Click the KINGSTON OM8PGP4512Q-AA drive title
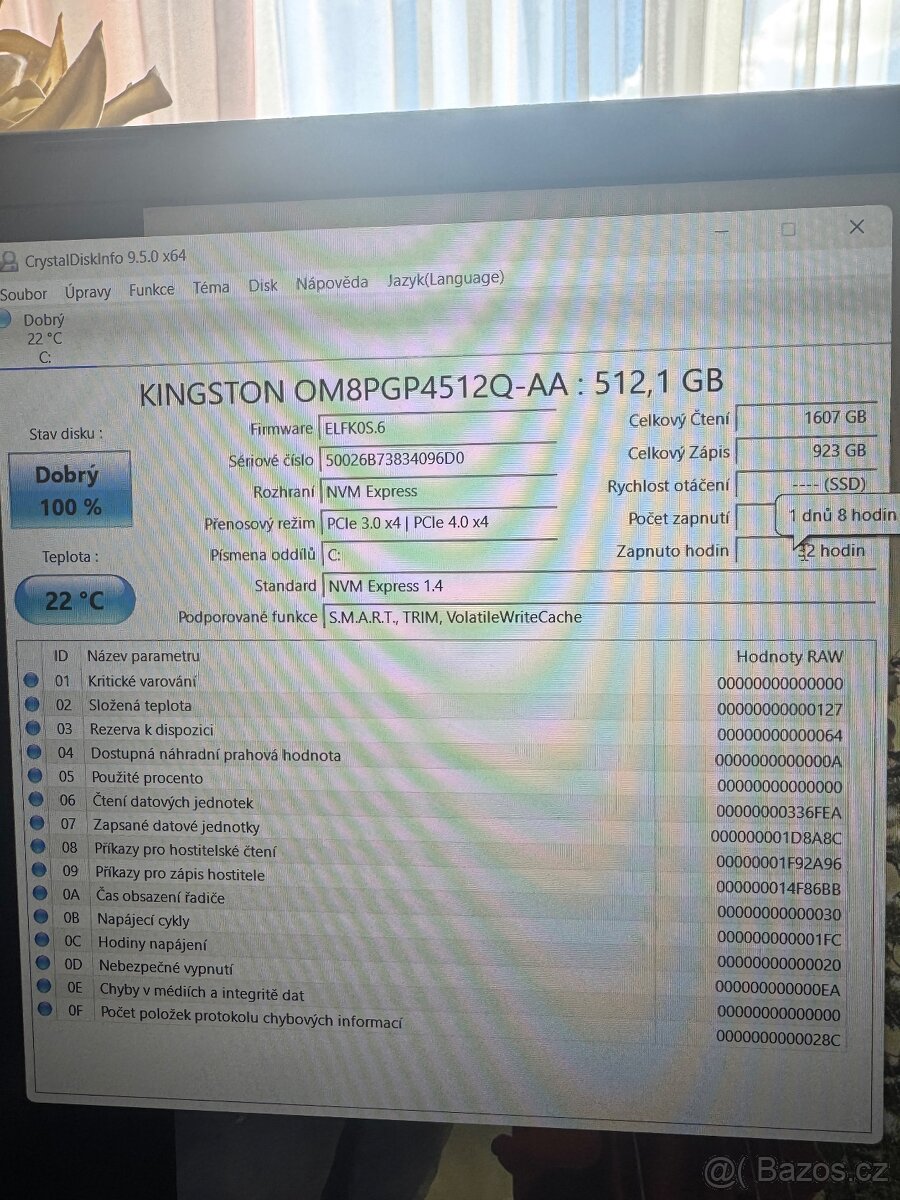The height and width of the screenshot is (1200, 900). 431,385
